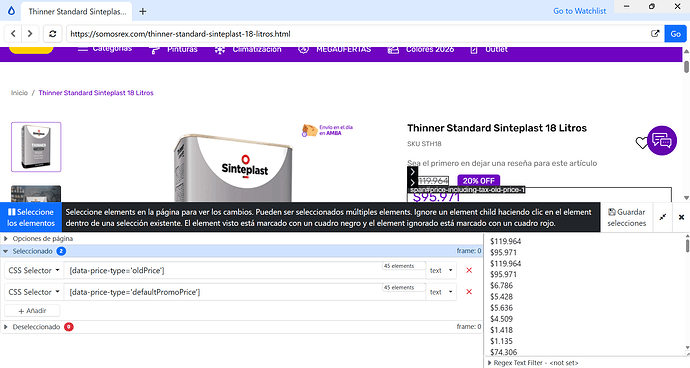Click the blue 2 count badge on Seleccionado
This screenshot has width=690, height=368.
click(x=61, y=251)
